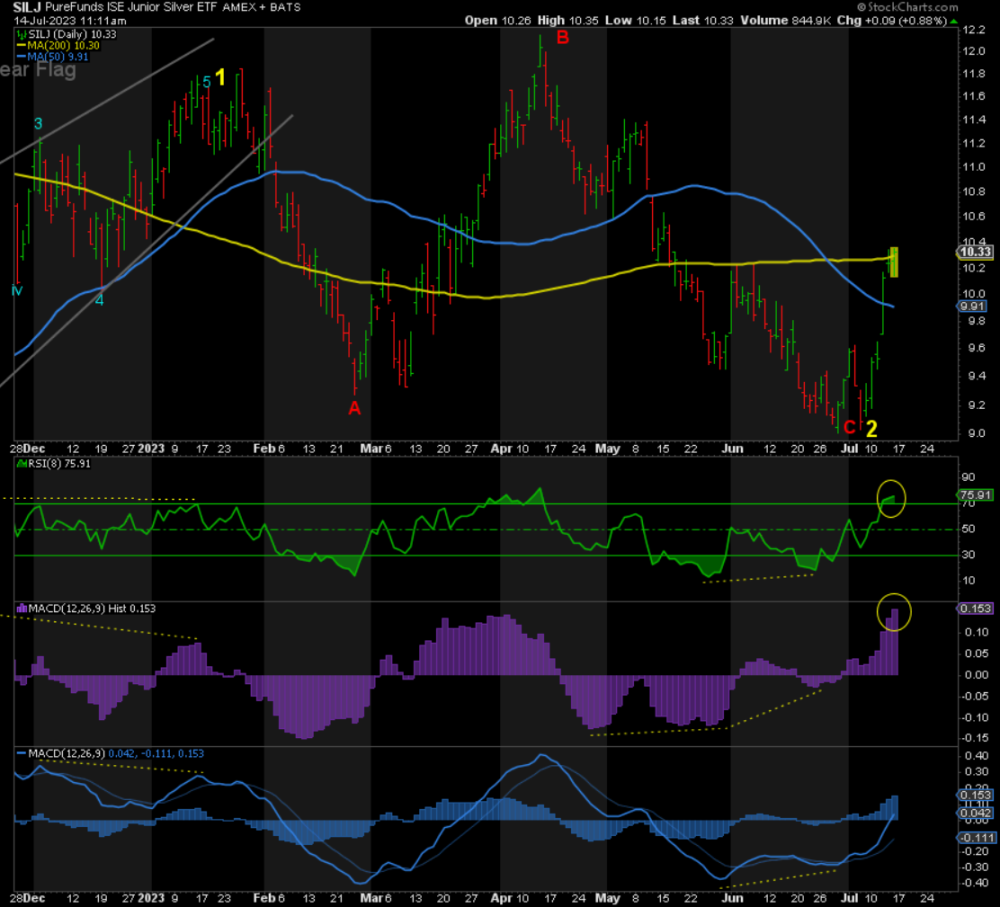Click the SILJ ticker symbol in the chart title
The image size is (1000, 907).
tap(27, 8)
